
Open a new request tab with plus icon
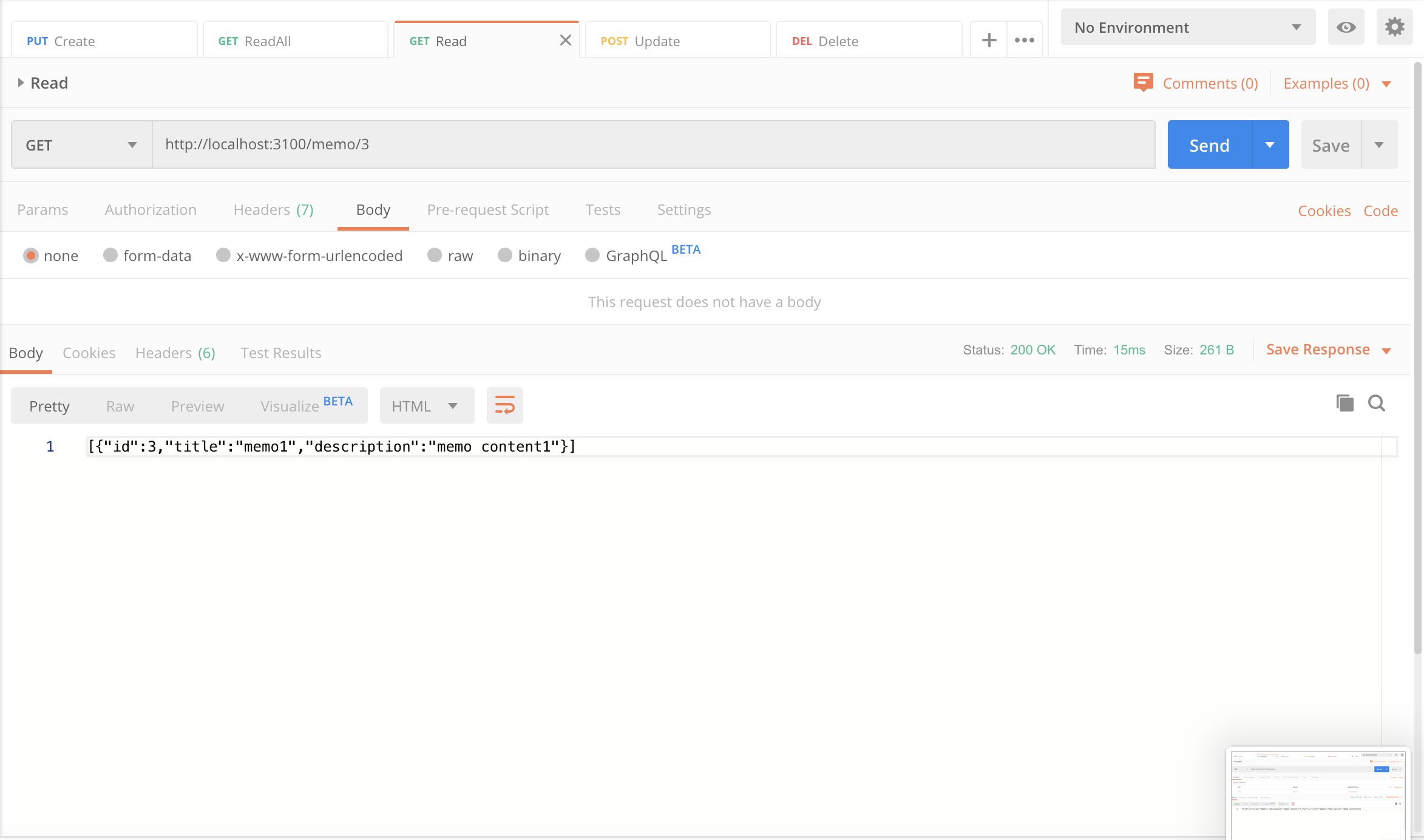point(989,41)
